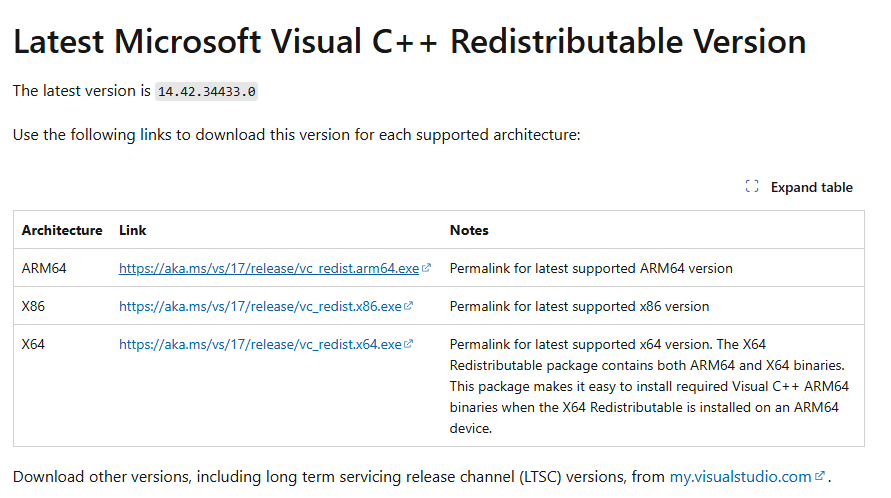Click the Expand table icon
Image resolution: width=891 pixels, height=498 pixels.
coord(752,187)
